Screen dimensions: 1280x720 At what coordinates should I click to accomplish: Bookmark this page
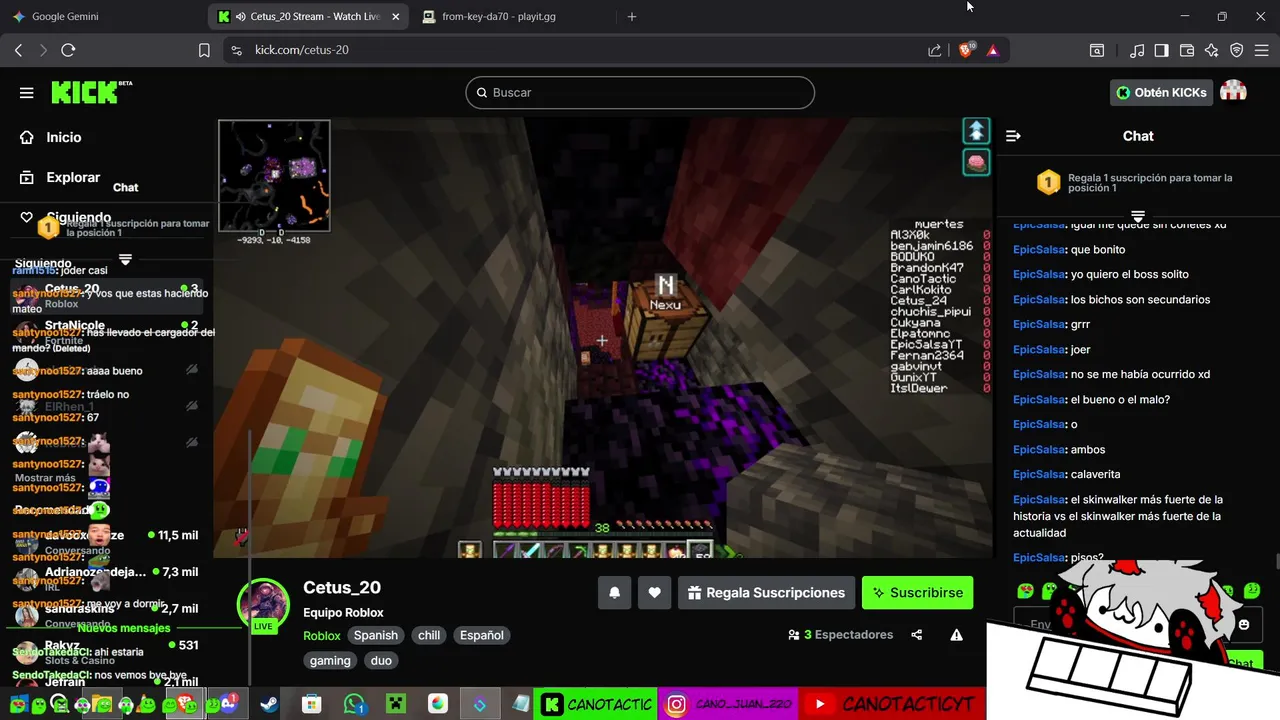click(x=204, y=50)
